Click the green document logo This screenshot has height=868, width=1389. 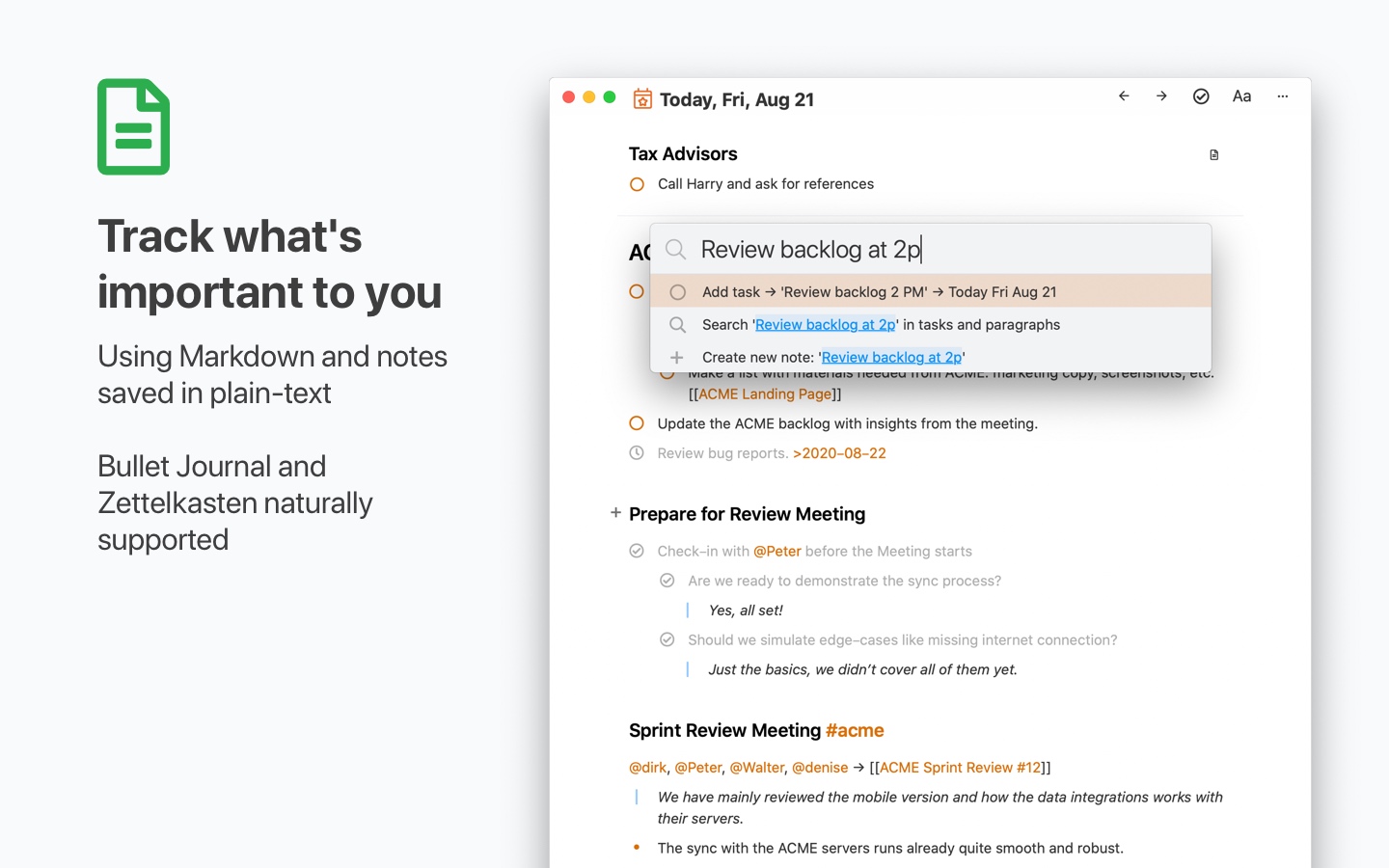(133, 126)
